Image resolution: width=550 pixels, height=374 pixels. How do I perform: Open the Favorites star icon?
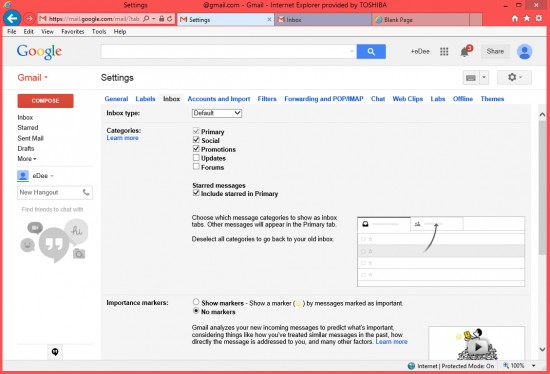click(526, 18)
